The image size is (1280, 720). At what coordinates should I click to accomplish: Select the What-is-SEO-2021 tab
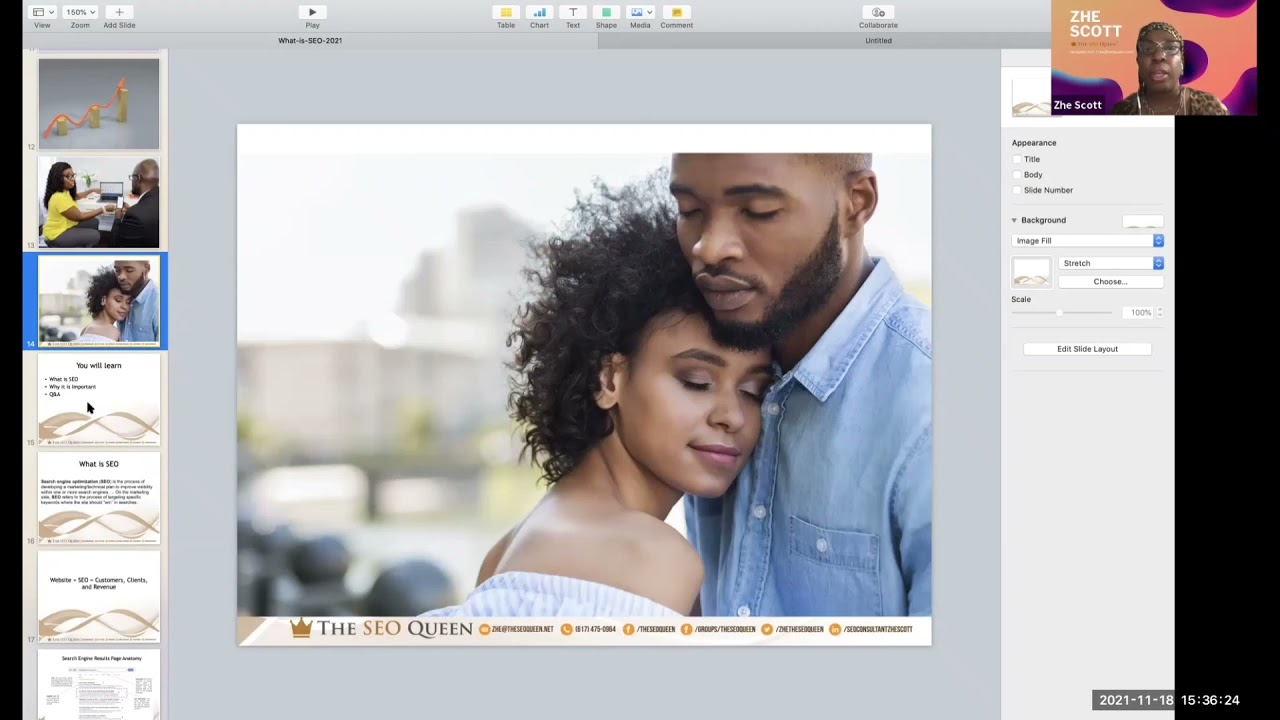point(310,41)
